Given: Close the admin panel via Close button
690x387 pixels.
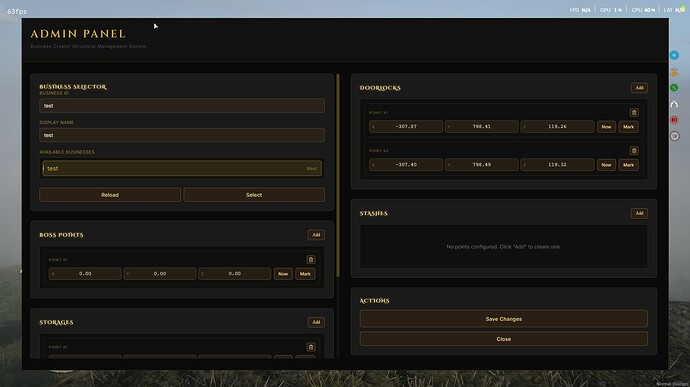Looking at the screenshot, I should click(x=504, y=339).
